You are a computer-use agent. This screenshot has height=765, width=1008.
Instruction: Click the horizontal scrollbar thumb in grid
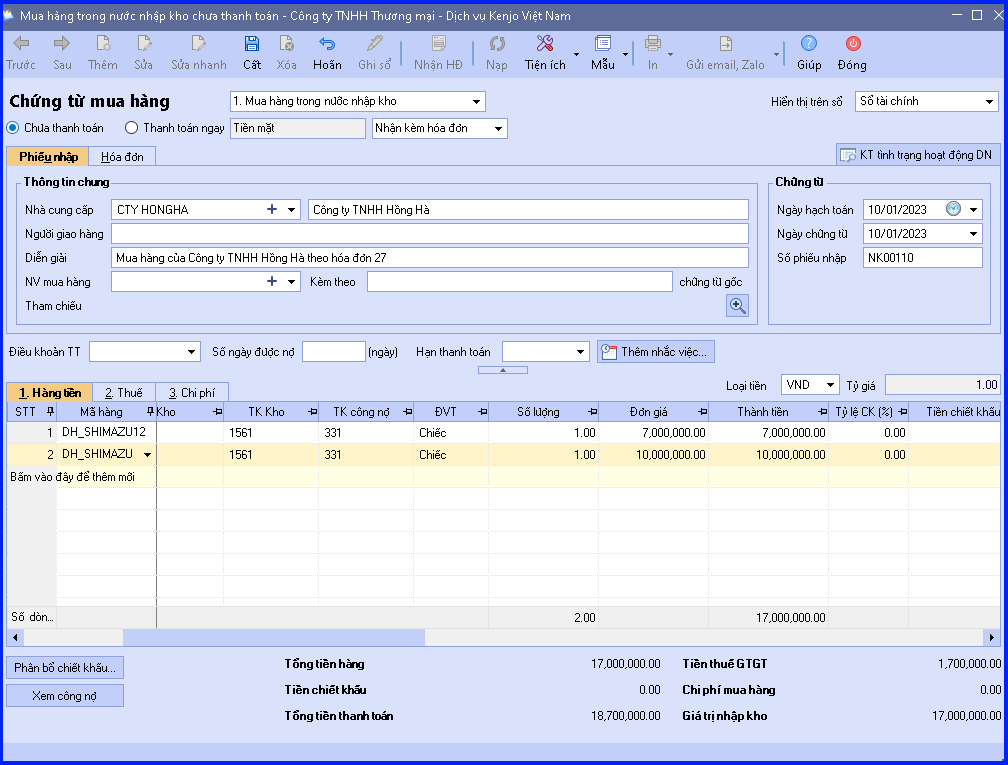pos(274,638)
